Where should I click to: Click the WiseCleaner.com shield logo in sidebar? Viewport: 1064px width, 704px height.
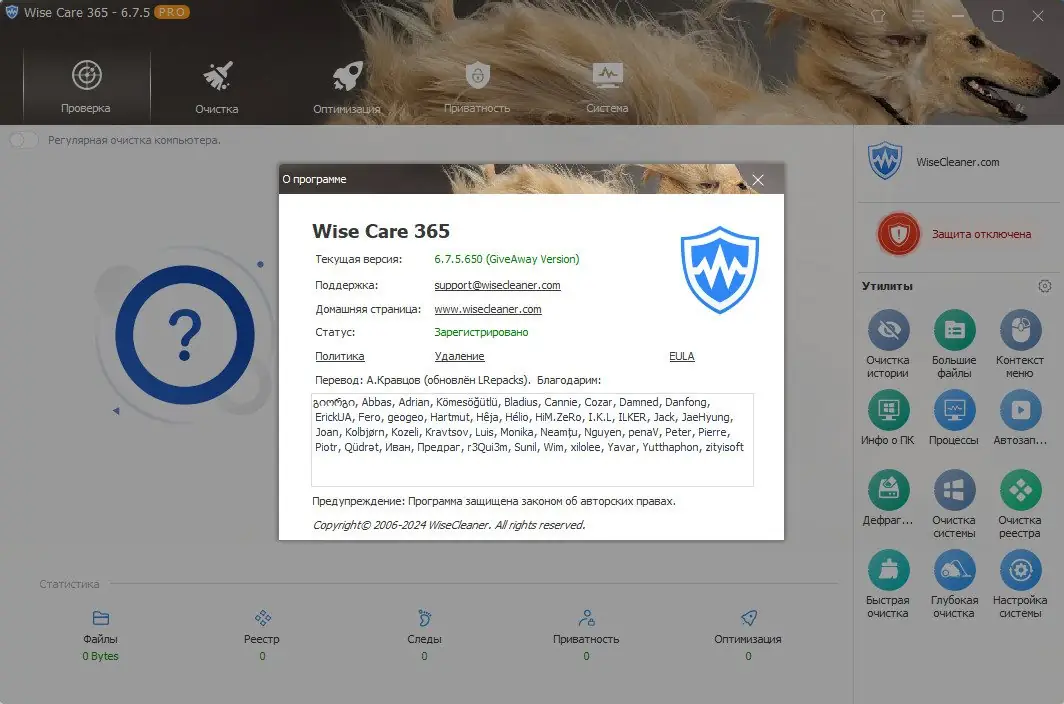pos(885,161)
